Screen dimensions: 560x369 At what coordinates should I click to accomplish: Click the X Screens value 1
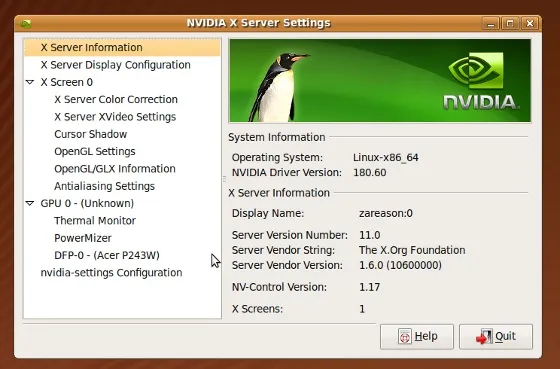point(362,309)
